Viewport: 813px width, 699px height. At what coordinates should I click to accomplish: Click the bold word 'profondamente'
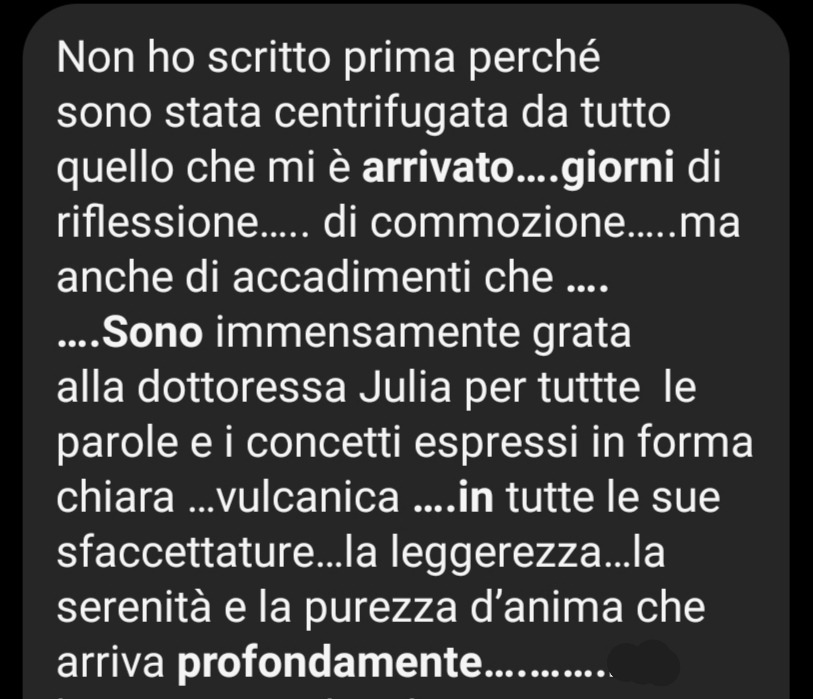(330, 664)
